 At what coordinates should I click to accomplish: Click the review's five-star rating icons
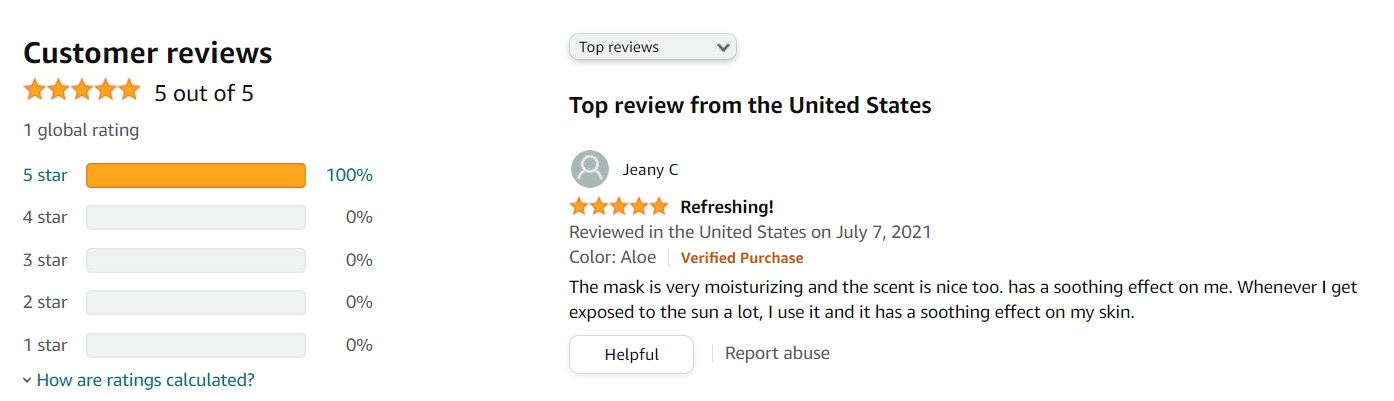pos(618,207)
